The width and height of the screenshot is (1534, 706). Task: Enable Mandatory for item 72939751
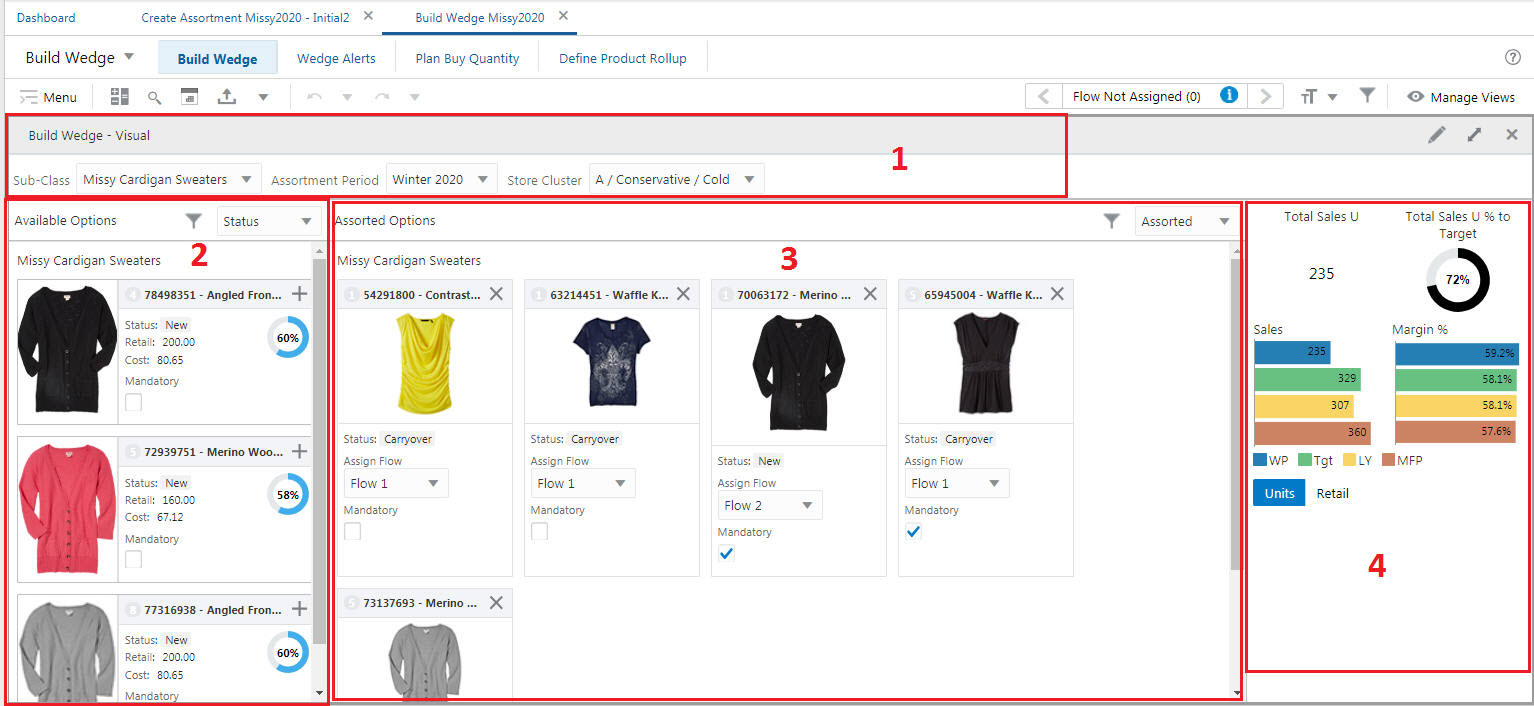tap(131, 559)
